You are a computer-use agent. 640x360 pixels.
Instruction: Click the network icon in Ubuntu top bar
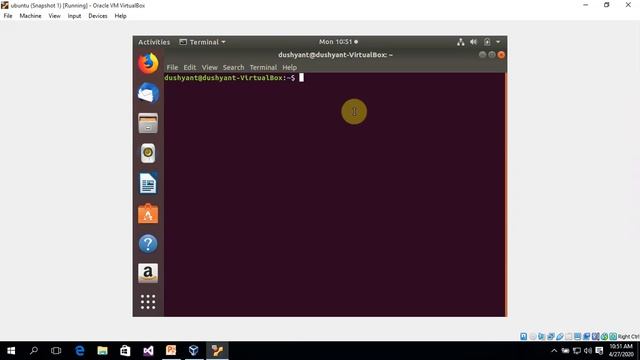tap(460, 42)
